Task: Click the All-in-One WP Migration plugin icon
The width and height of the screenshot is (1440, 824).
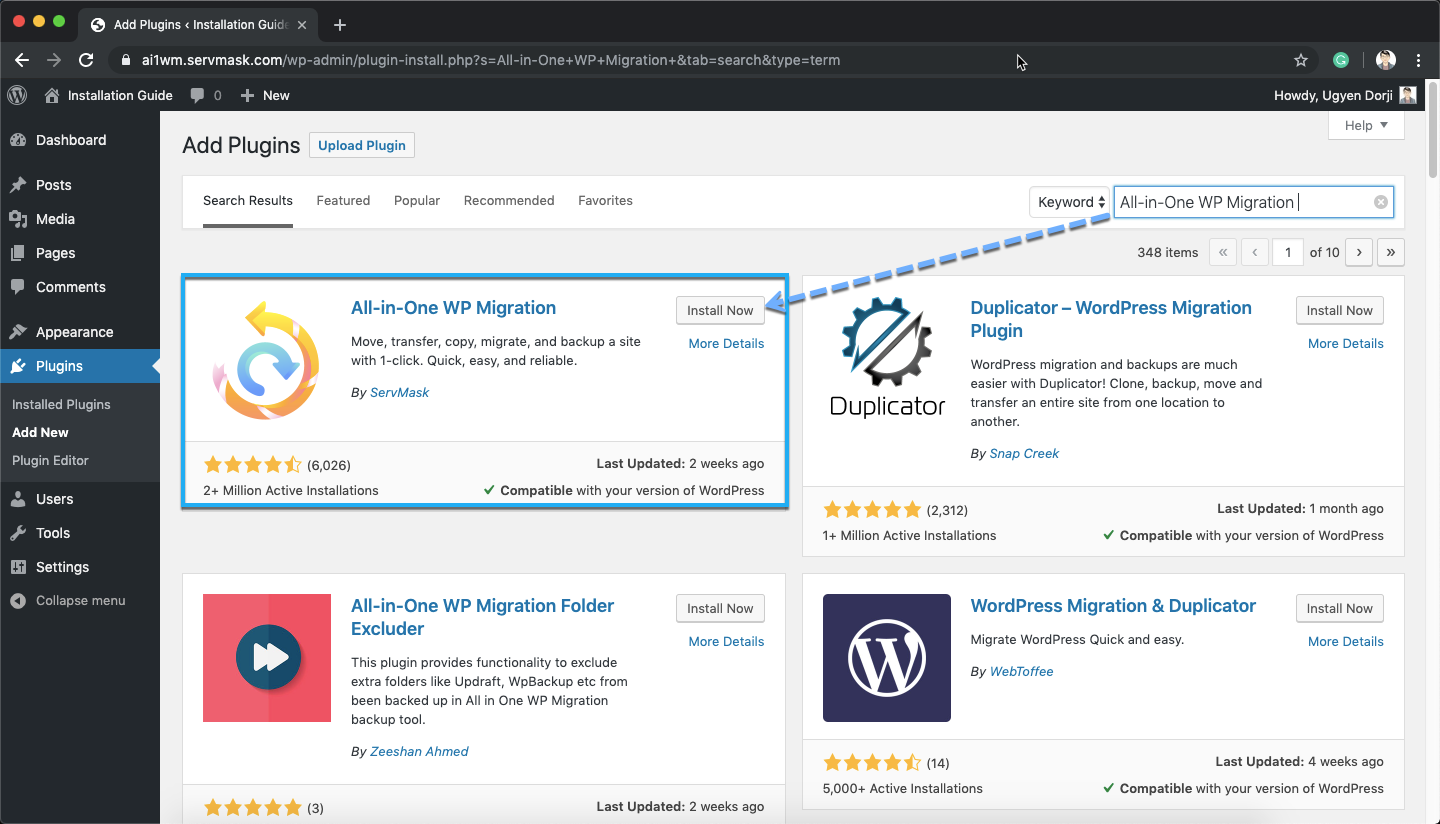Action: (267, 358)
